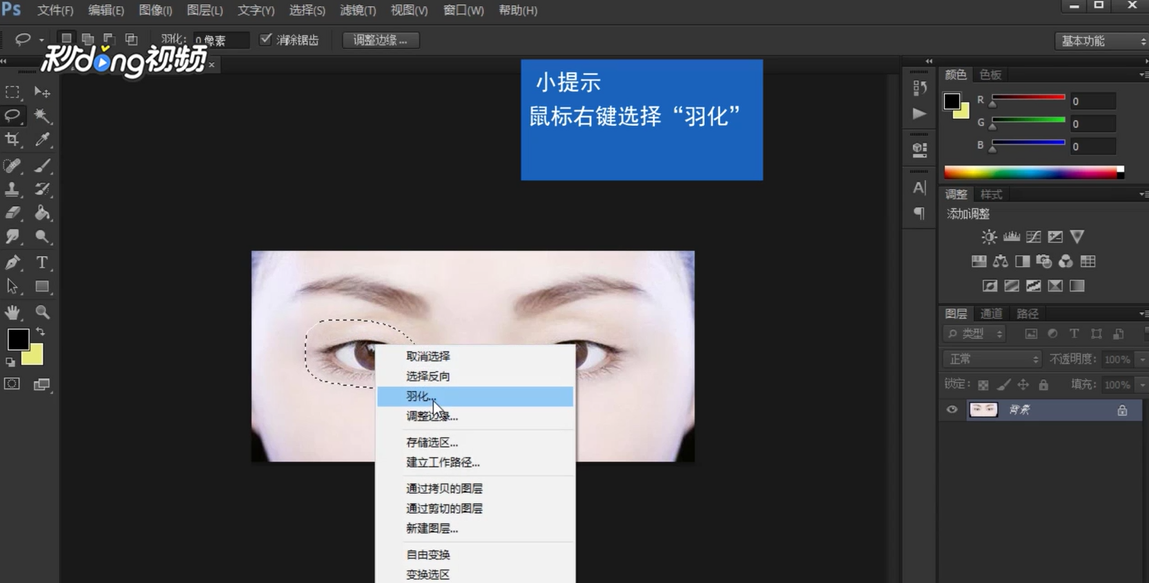Open the 正常 blend mode dropdown
Screen dimensions: 1149x583
990,358
